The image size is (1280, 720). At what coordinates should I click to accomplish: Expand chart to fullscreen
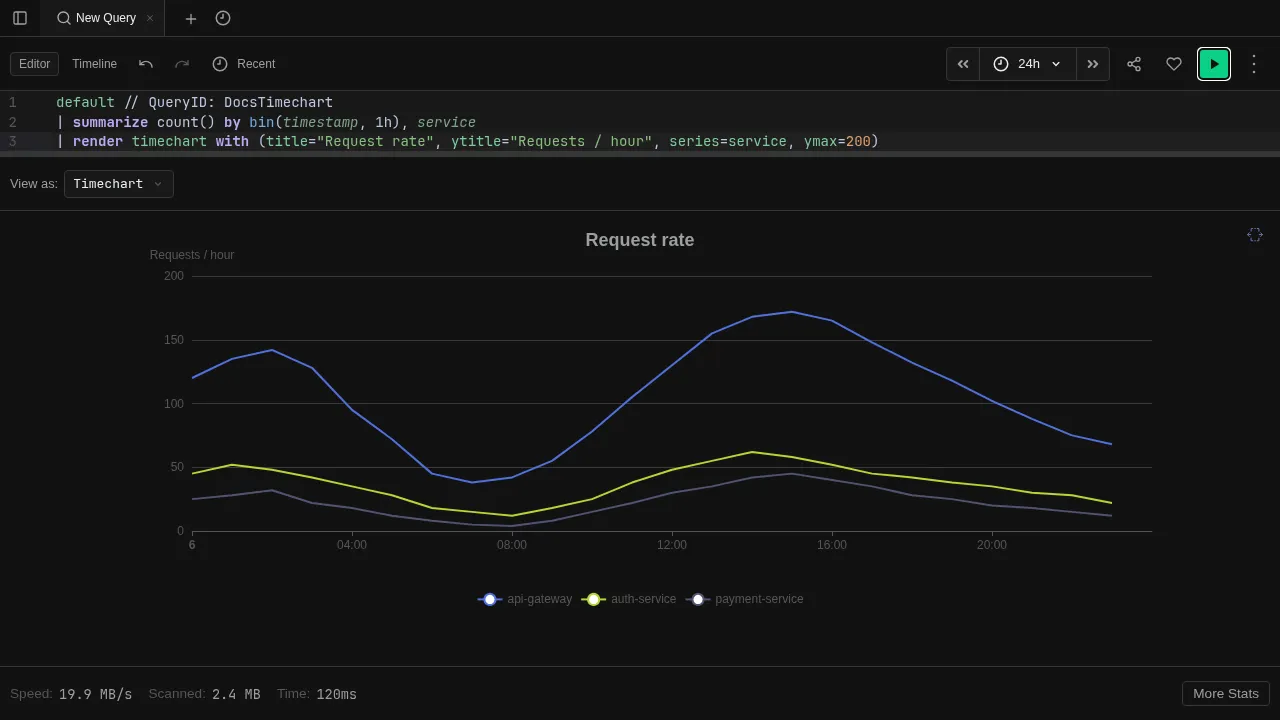[x=1255, y=235]
